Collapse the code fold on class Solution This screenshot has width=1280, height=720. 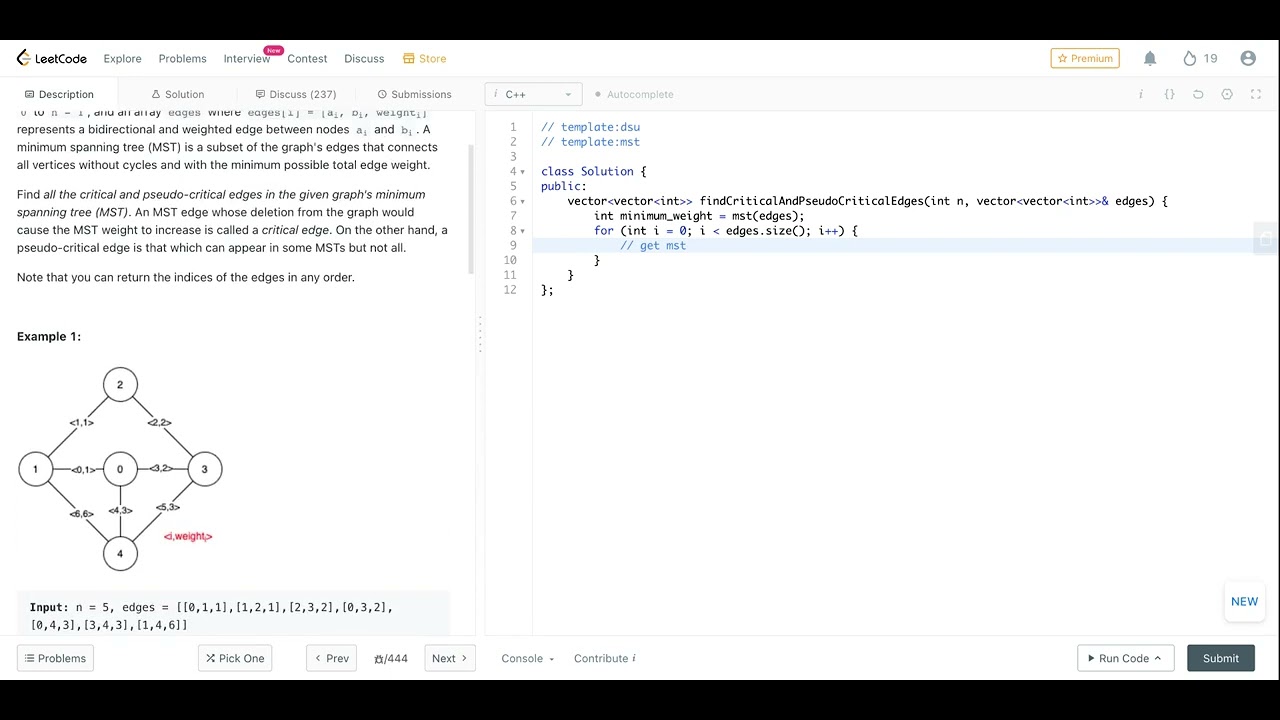coord(522,172)
